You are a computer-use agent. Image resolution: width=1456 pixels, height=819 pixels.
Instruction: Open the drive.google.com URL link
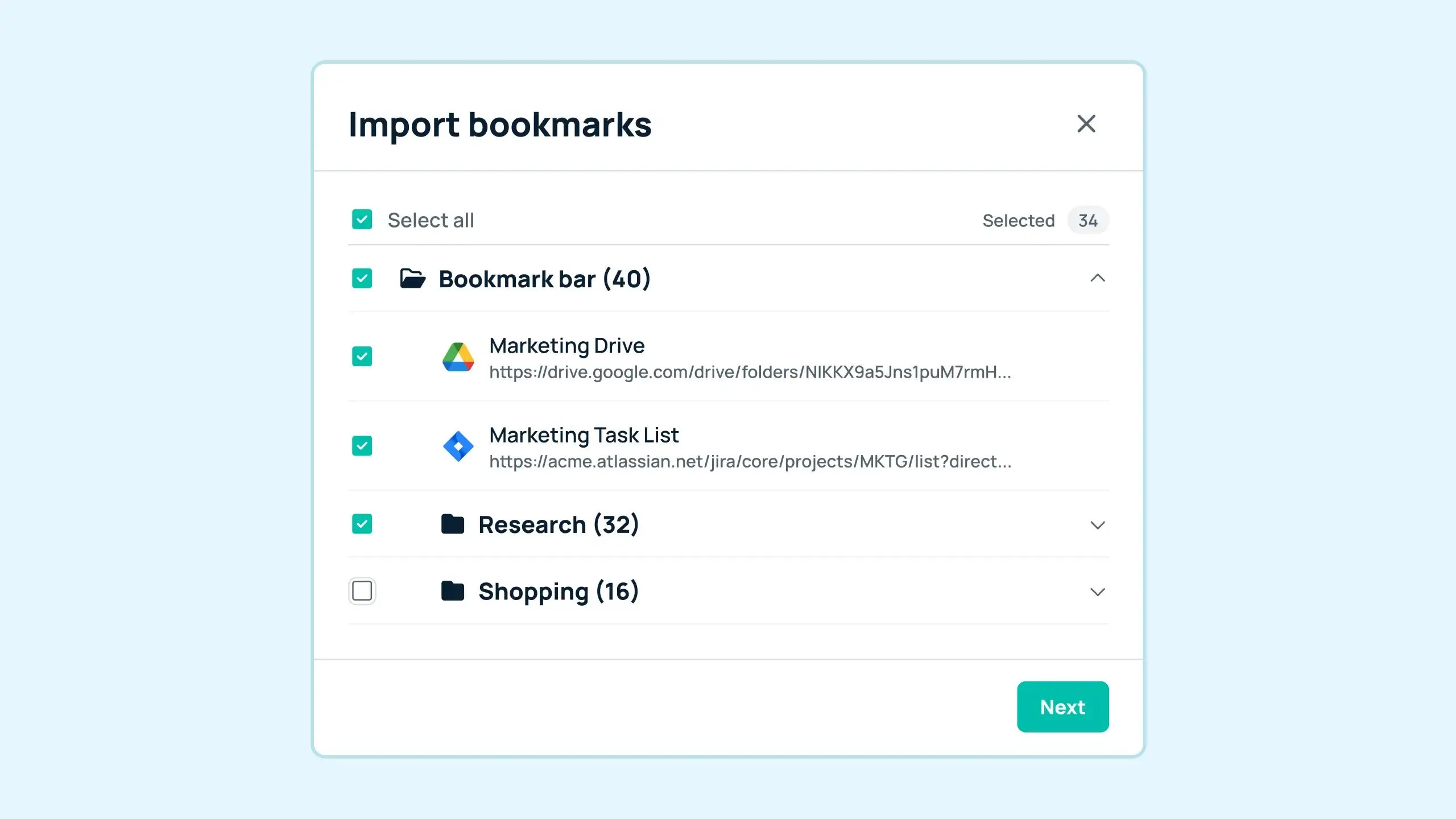coord(751,373)
